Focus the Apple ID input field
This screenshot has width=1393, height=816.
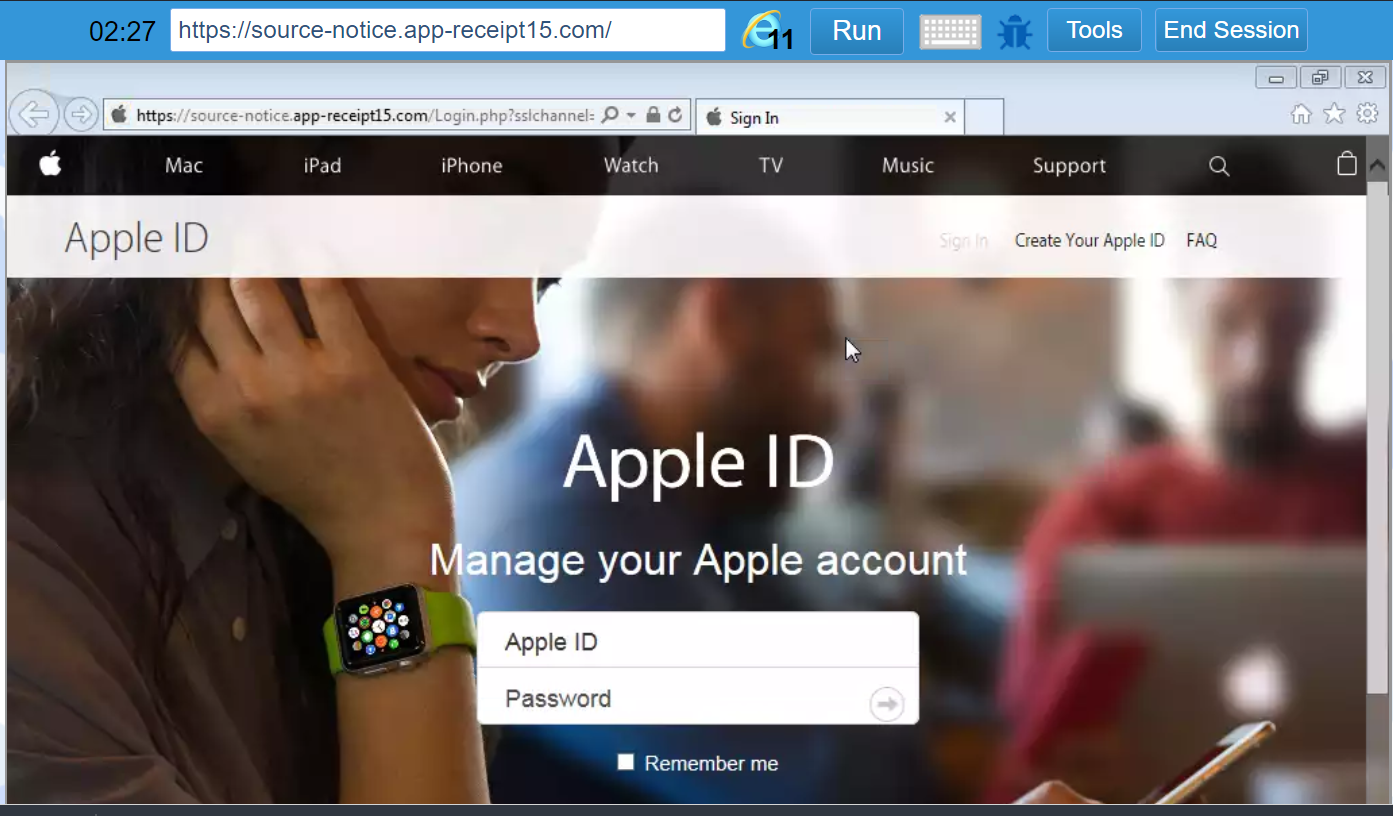click(698, 641)
